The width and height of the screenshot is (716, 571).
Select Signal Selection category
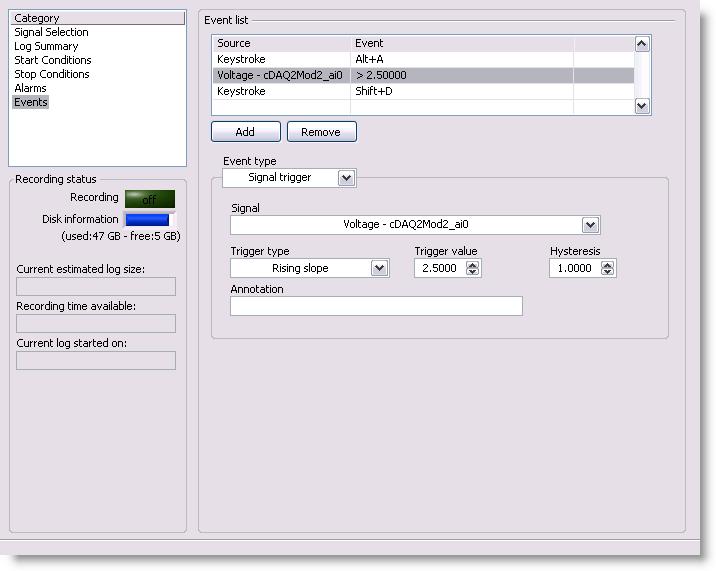coord(51,32)
